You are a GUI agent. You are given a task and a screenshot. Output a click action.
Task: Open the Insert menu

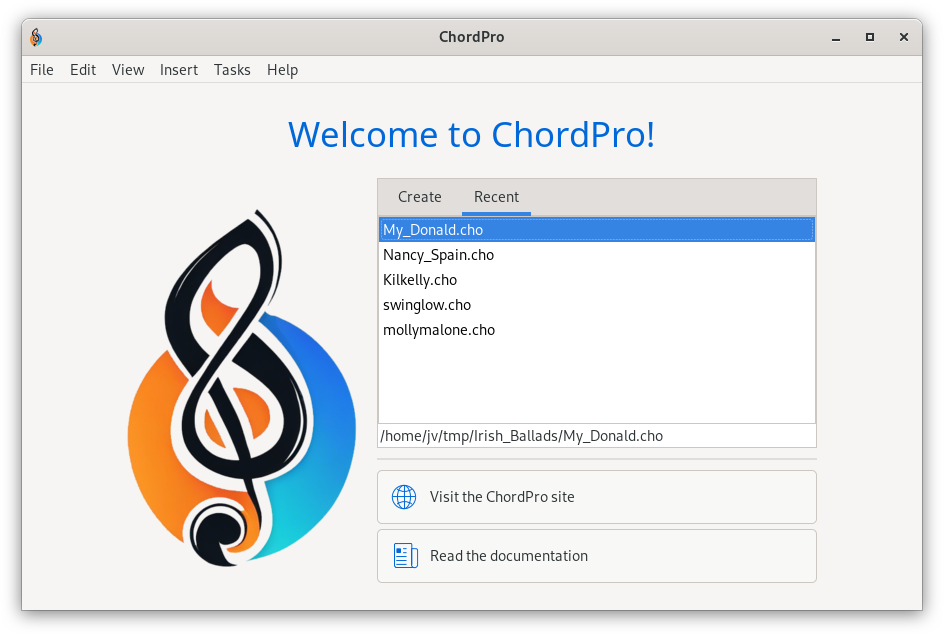pyautogui.click(x=179, y=70)
